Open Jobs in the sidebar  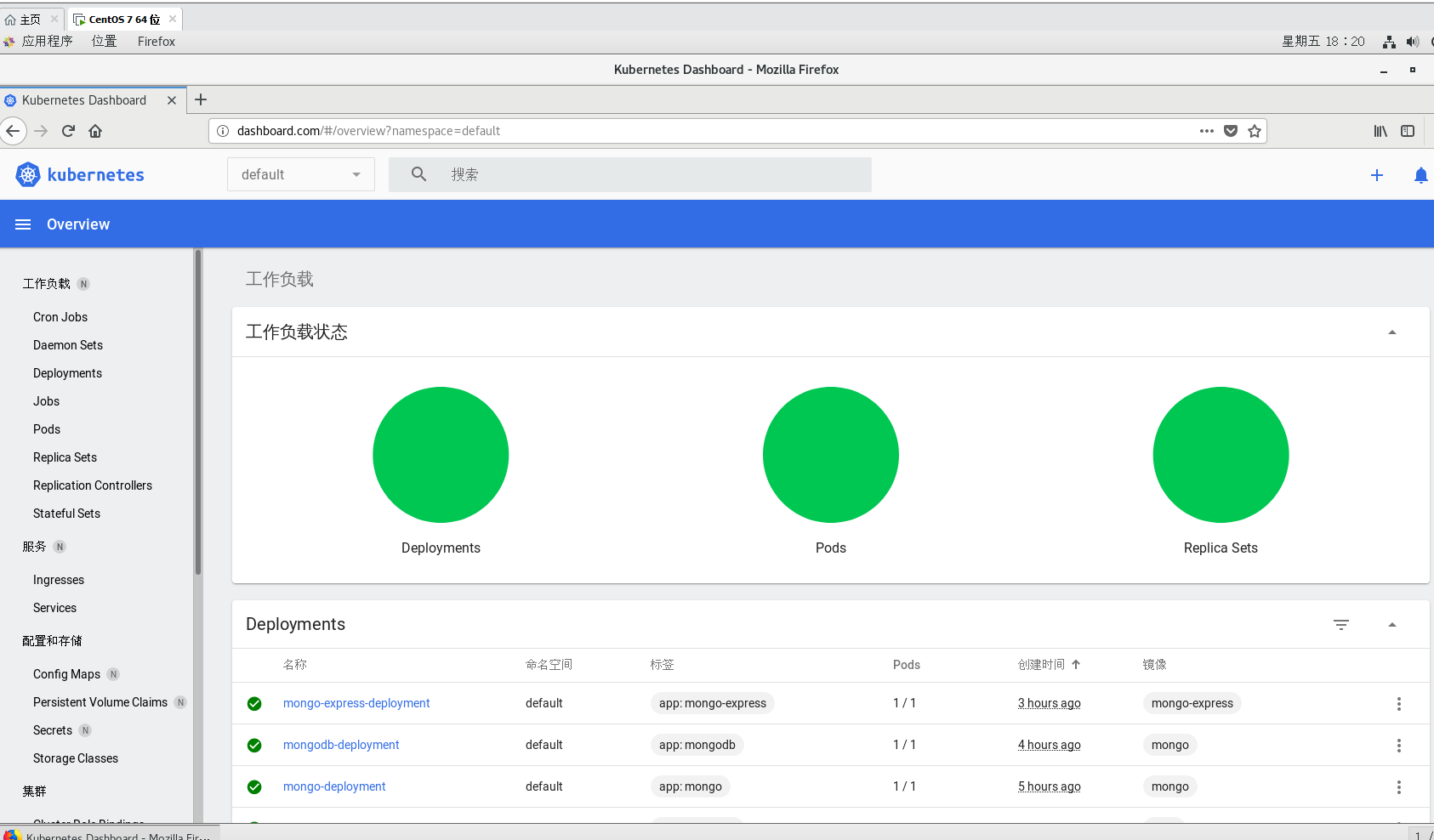47,401
